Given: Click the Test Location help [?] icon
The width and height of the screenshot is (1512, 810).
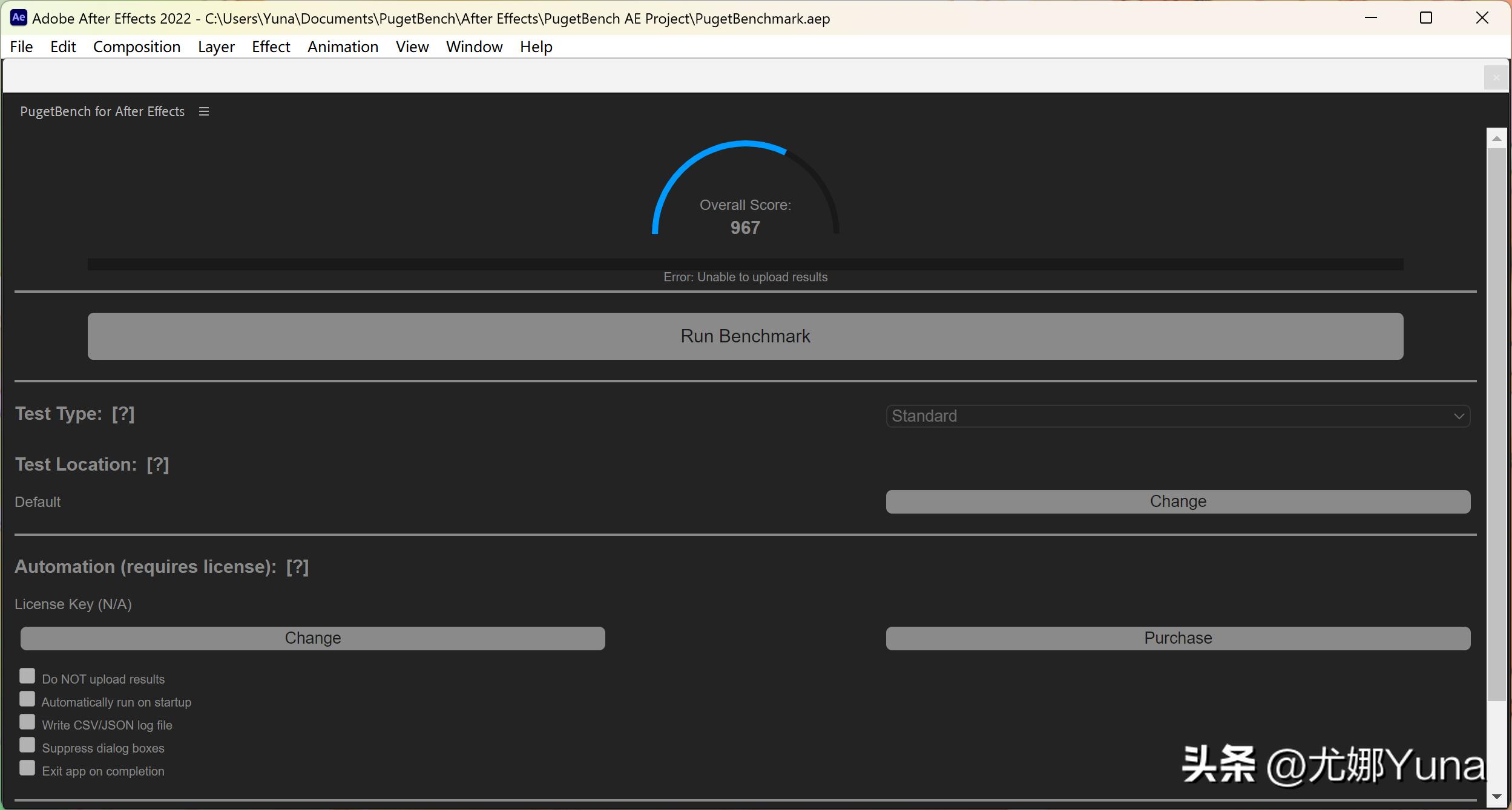Looking at the screenshot, I should pos(157,465).
